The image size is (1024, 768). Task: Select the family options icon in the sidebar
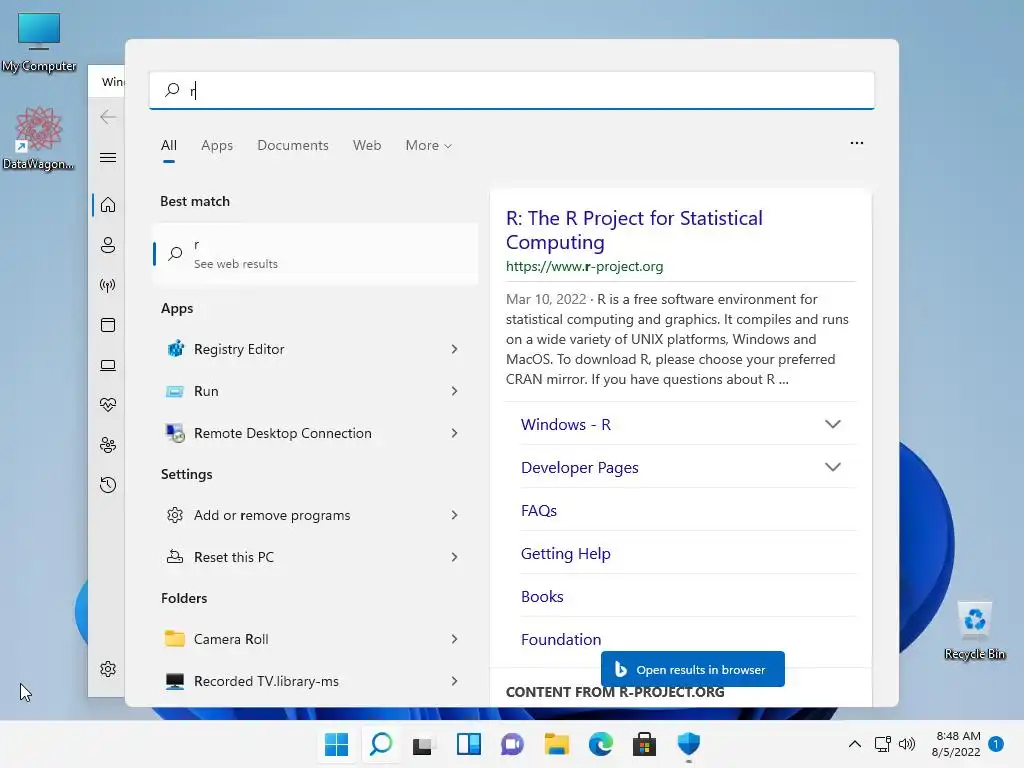pyautogui.click(x=108, y=445)
